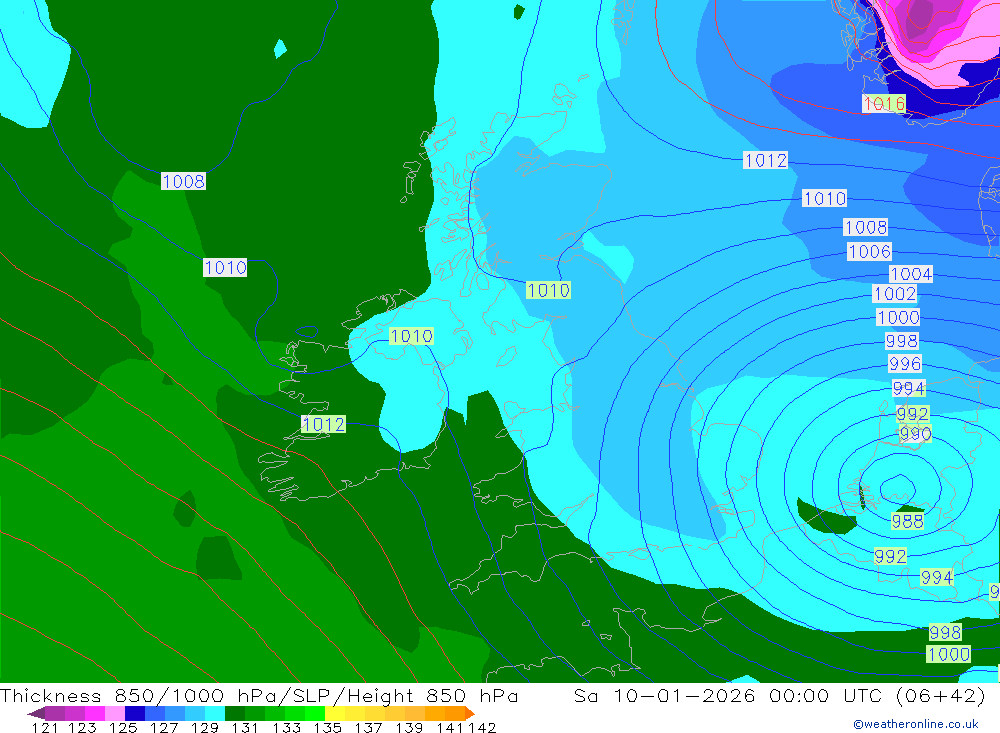The image size is (1000, 733).
Task: Click the 988 low-centre pressure label
Action: pos(907,521)
